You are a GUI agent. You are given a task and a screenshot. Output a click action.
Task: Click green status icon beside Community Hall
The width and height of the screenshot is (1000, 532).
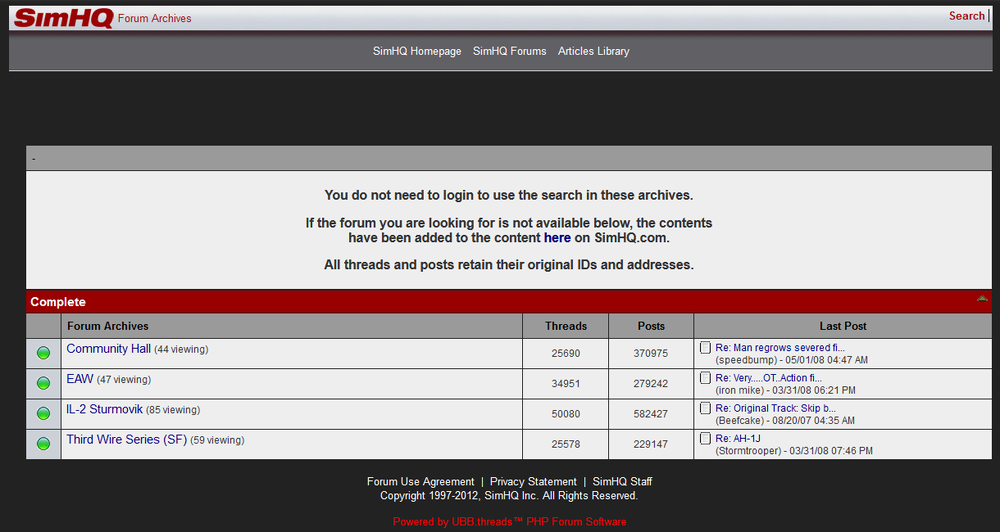click(x=43, y=353)
